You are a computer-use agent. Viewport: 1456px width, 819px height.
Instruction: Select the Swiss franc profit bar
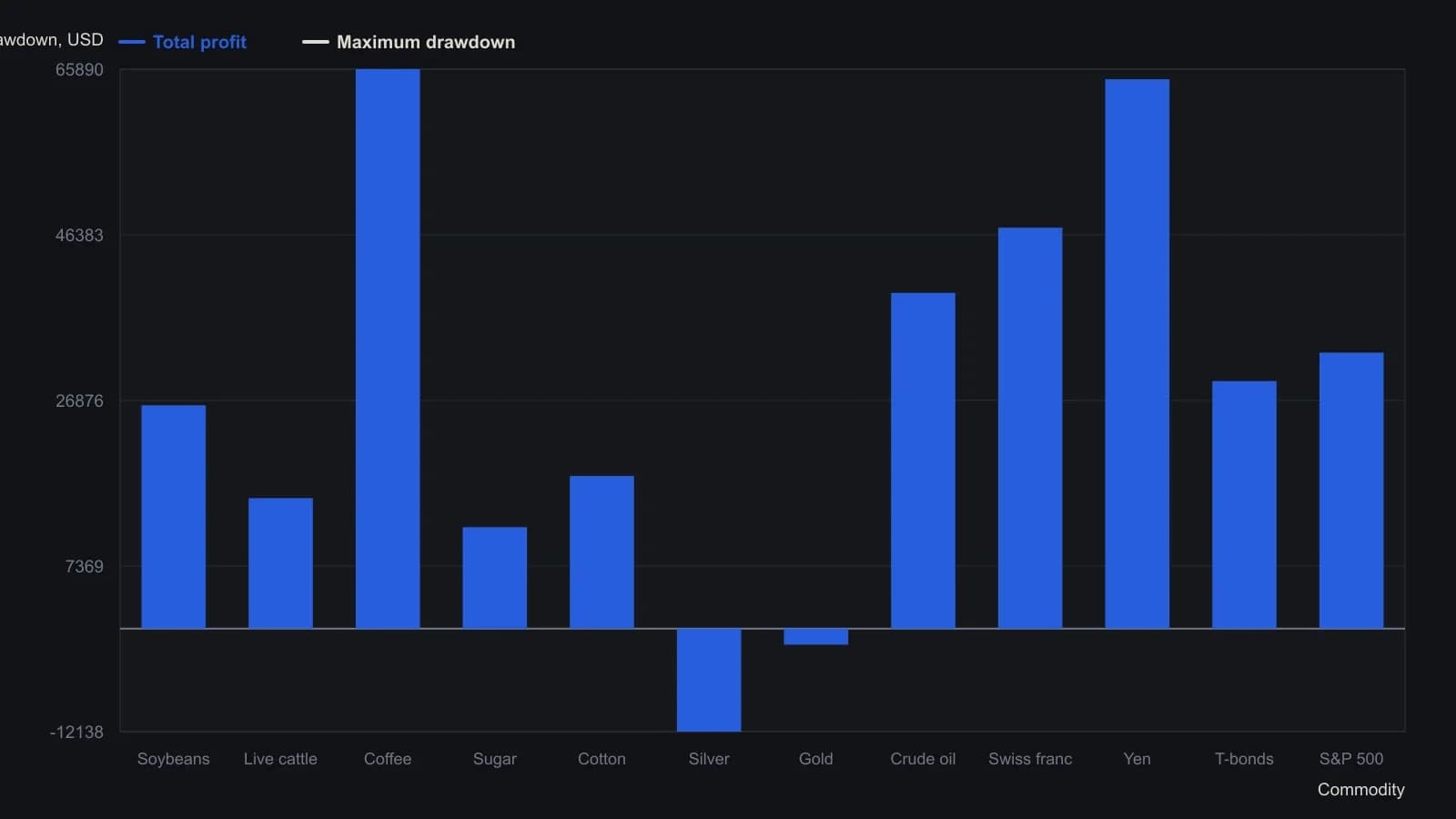click(1030, 429)
